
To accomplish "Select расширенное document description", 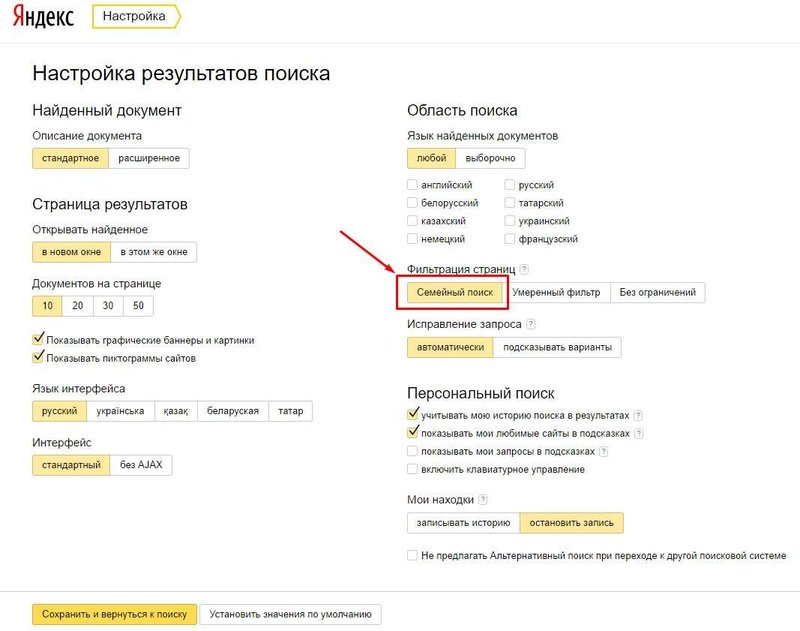I will pos(149,158).
